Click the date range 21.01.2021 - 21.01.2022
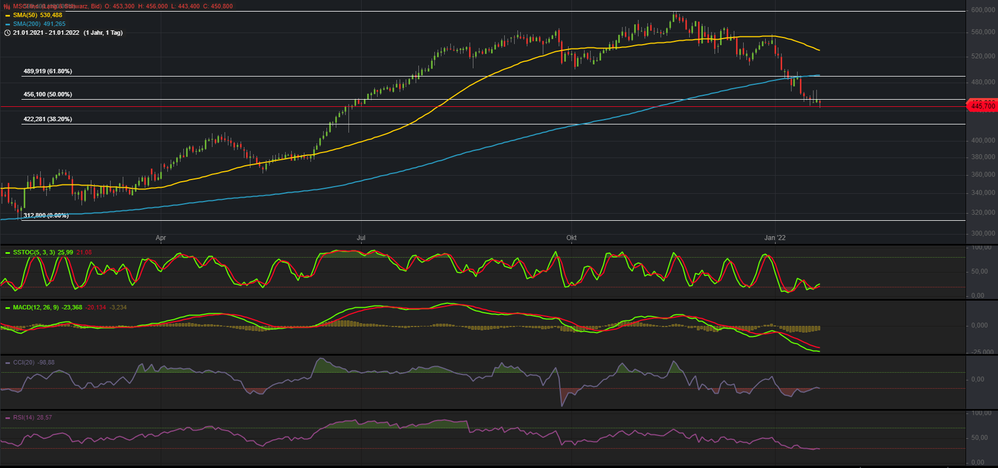This screenshot has height=468, width=998. [50, 33]
